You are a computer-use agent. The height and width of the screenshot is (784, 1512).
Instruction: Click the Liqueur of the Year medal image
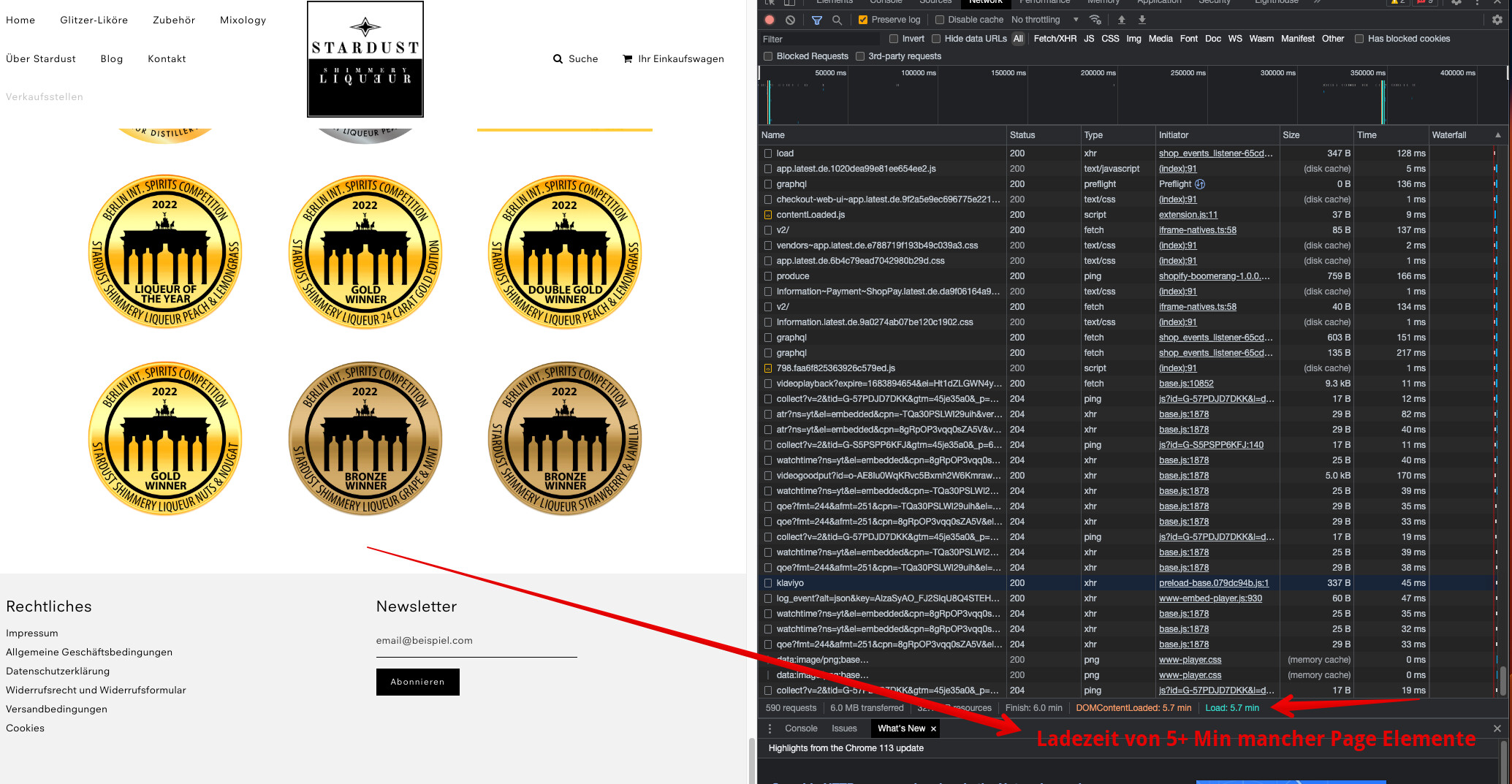click(x=166, y=251)
